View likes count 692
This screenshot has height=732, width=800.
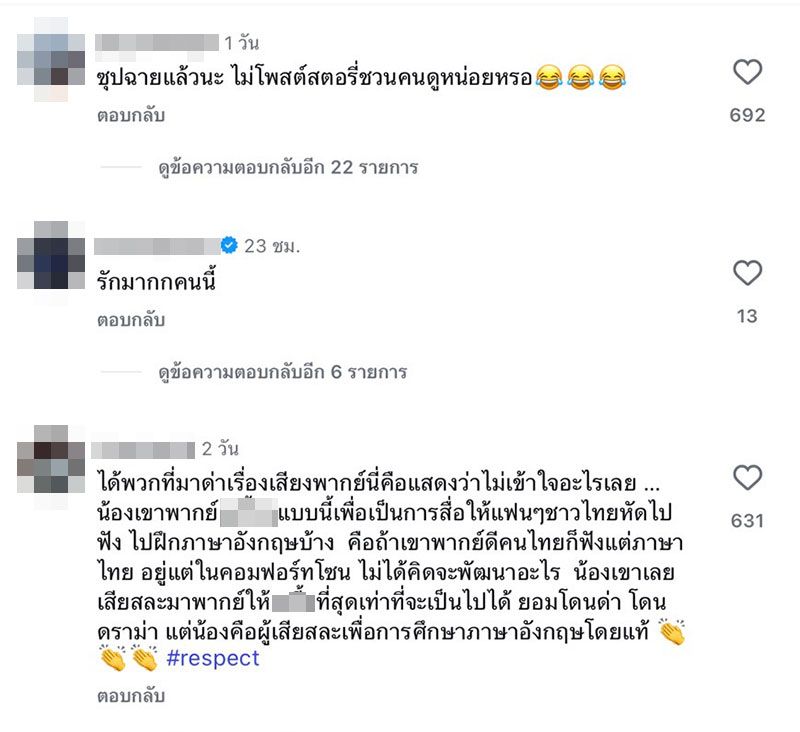(747, 115)
